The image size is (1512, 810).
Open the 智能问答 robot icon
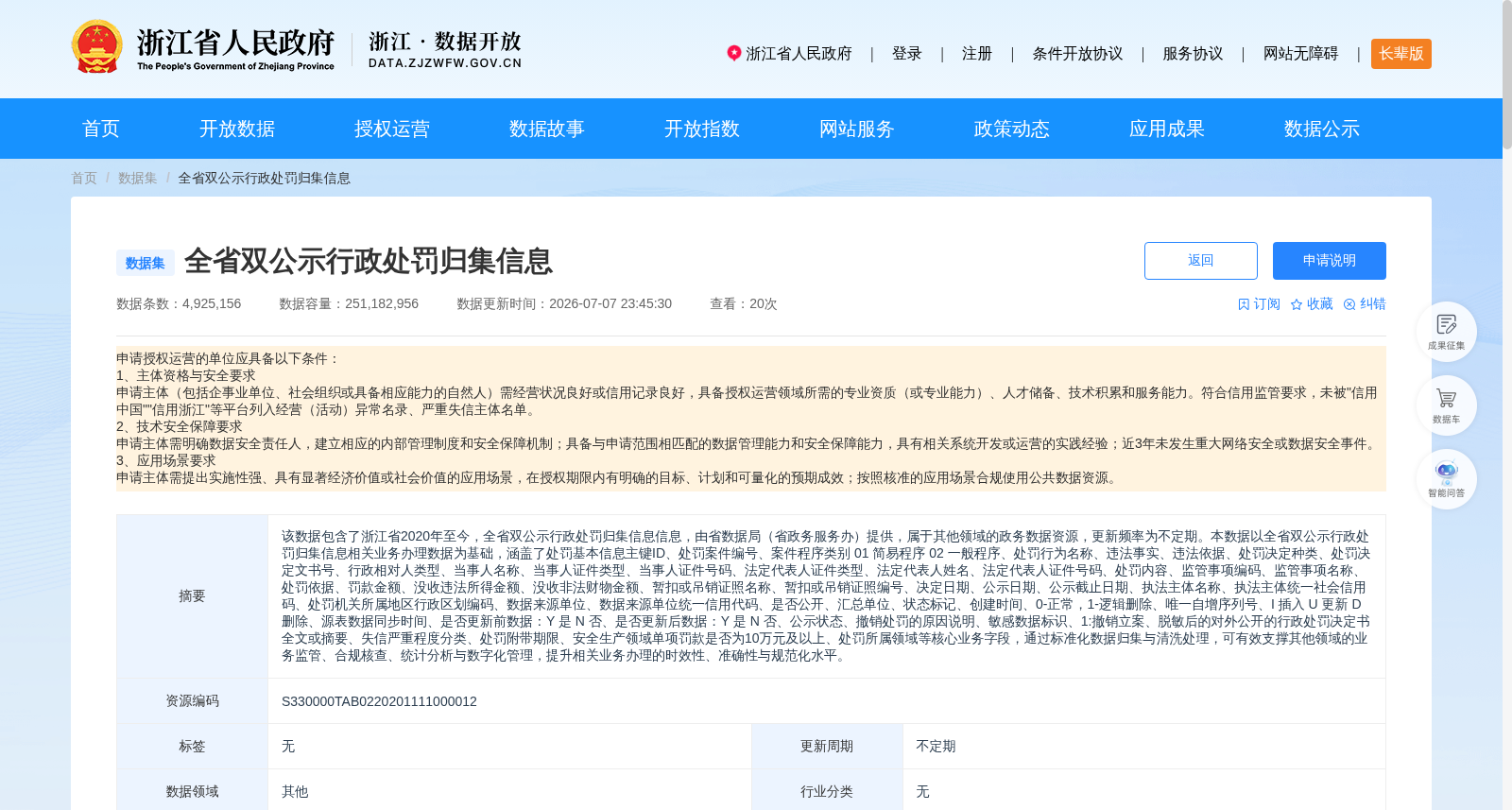click(x=1446, y=479)
